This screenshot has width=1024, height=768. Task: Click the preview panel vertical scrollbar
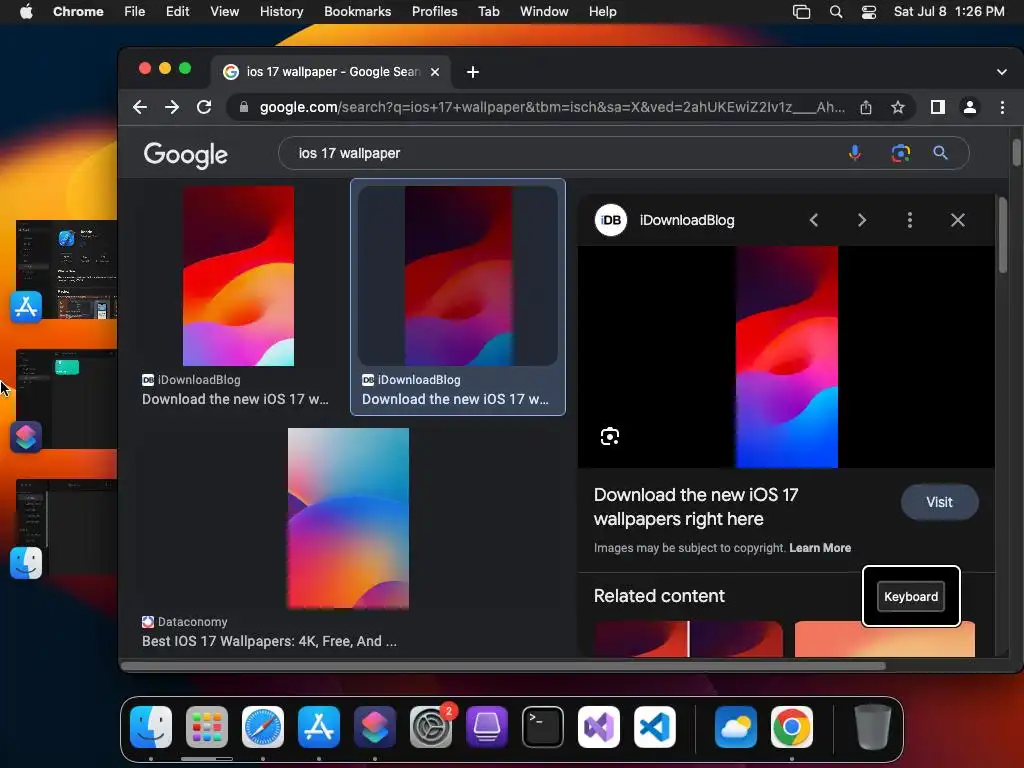tap(1002, 235)
